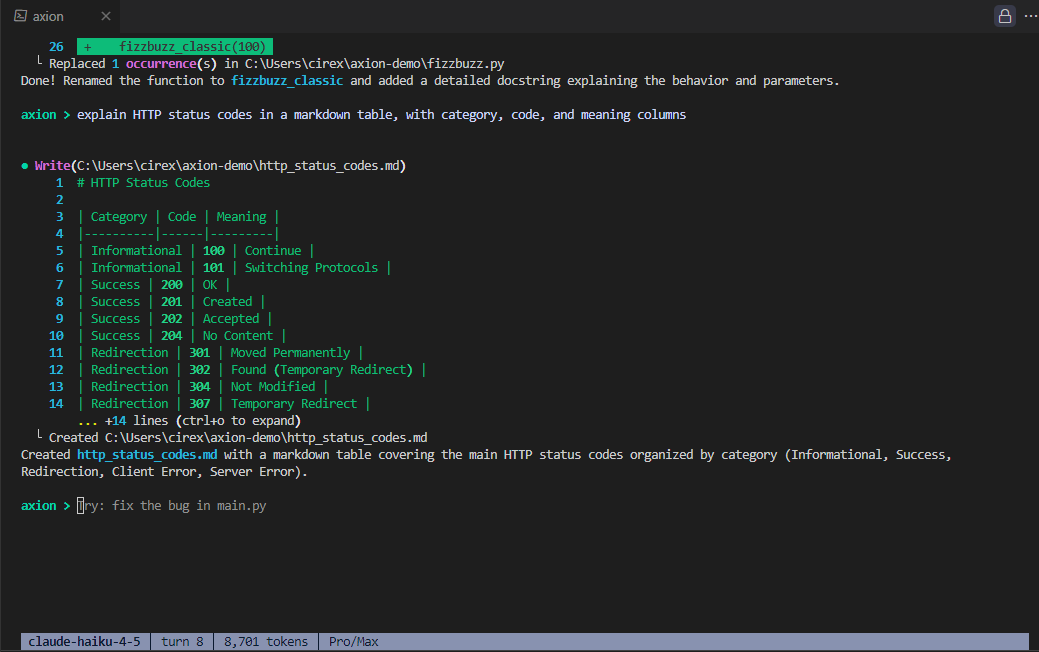
Task: Click the '202 | Accepted' table row
Action: (174, 319)
